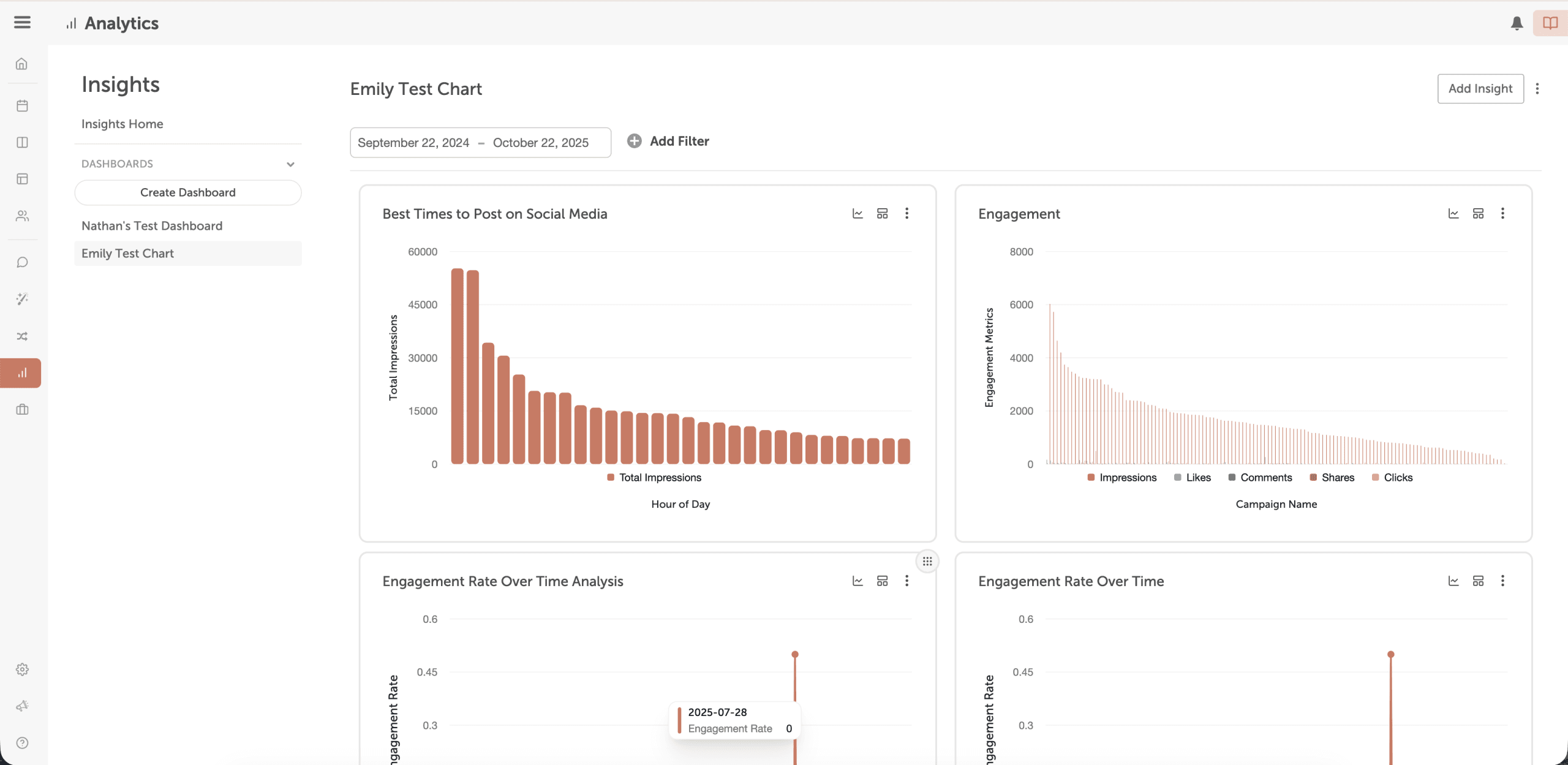Open Engagement chart three-dot menu
This screenshot has height=765, width=1568.
tap(1502, 213)
